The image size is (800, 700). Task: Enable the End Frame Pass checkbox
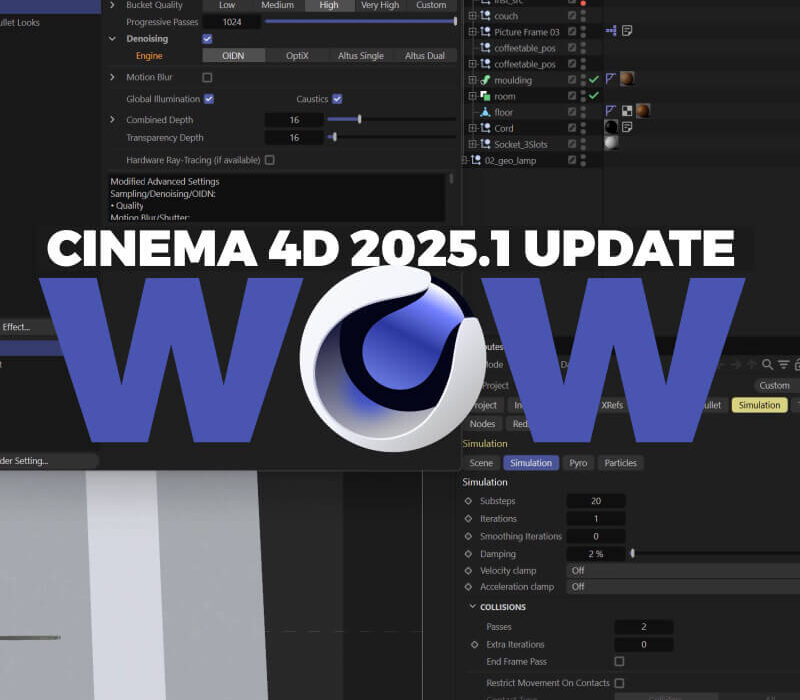pyautogui.click(x=619, y=662)
